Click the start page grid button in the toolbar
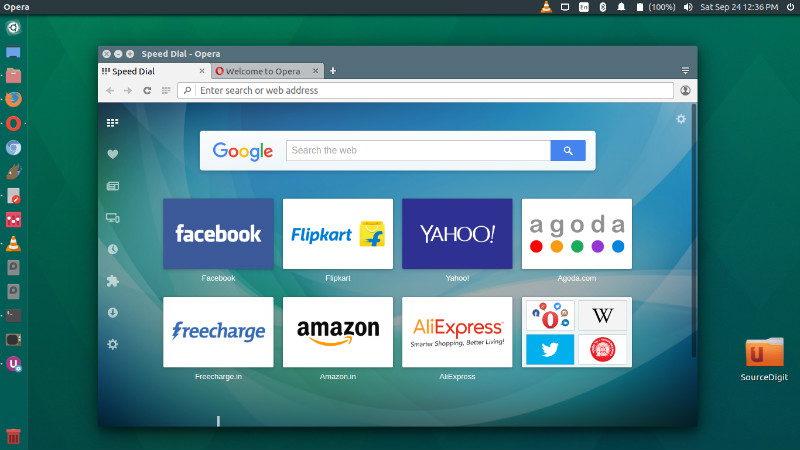 pyautogui.click(x=166, y=90)
